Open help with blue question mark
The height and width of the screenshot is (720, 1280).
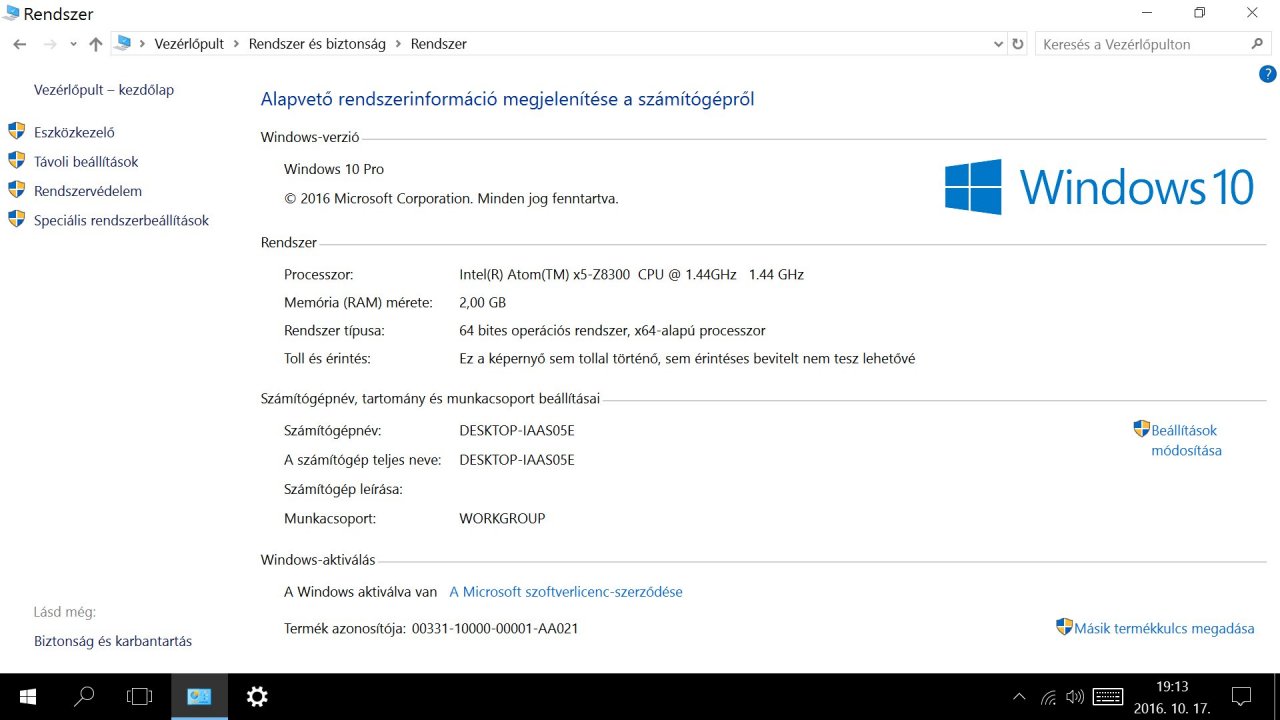coord(1267,74)
